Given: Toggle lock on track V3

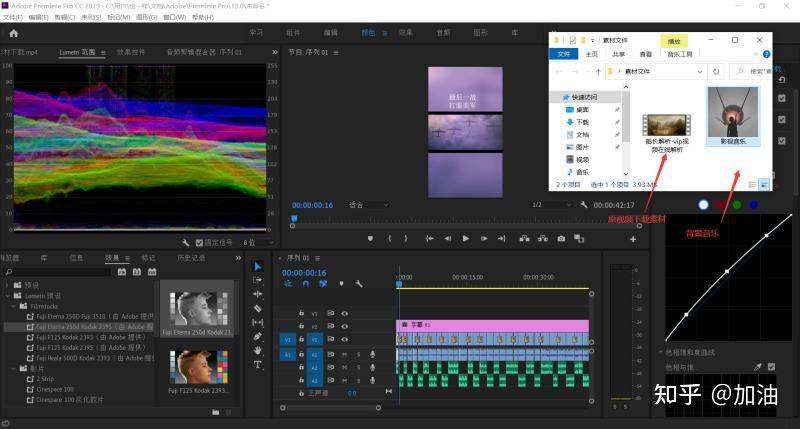Looking at the screenshot, I should pyautogui.click(x=302, y=313).
